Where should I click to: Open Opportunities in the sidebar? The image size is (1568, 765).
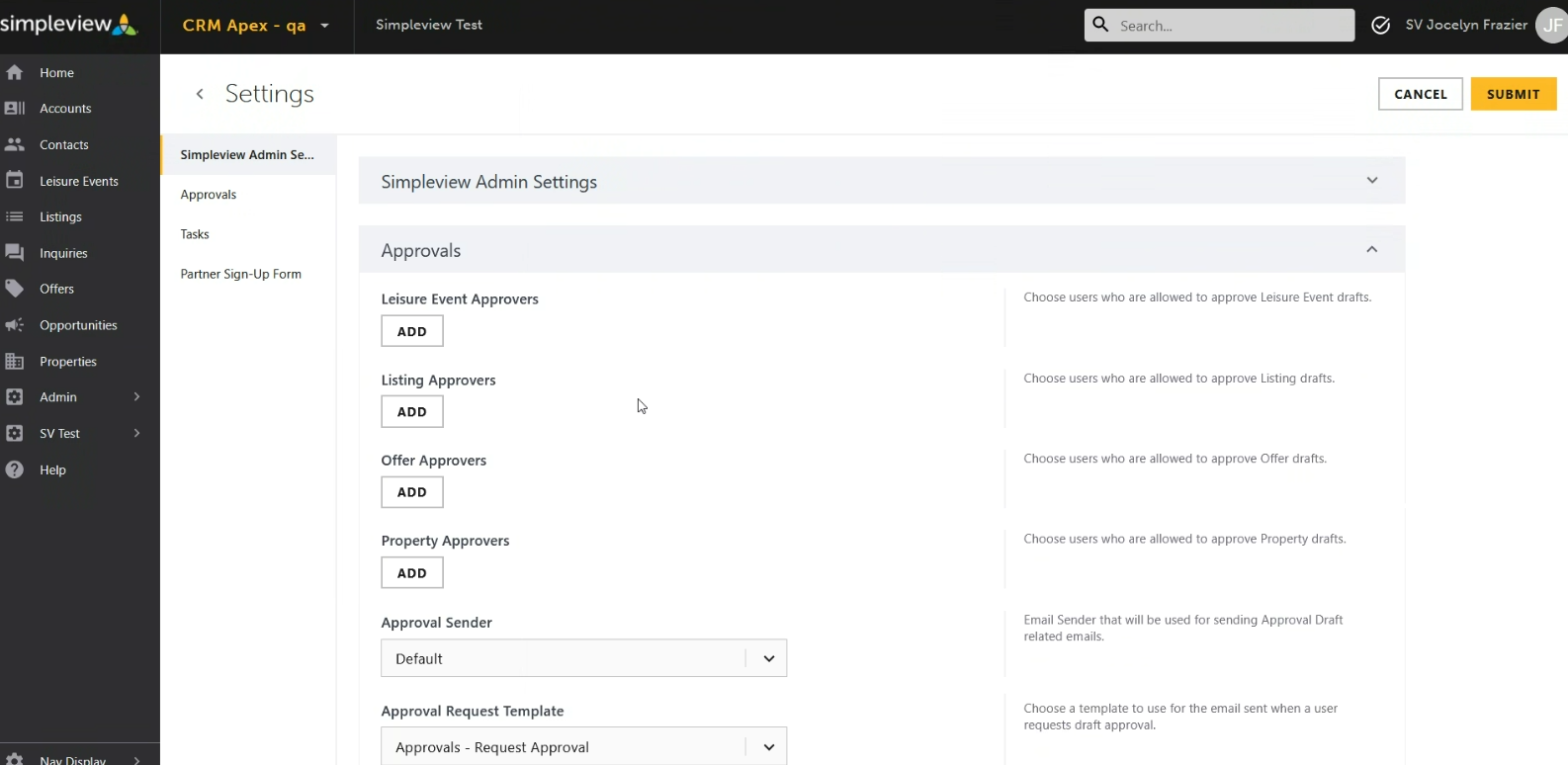tap(79, 325)
